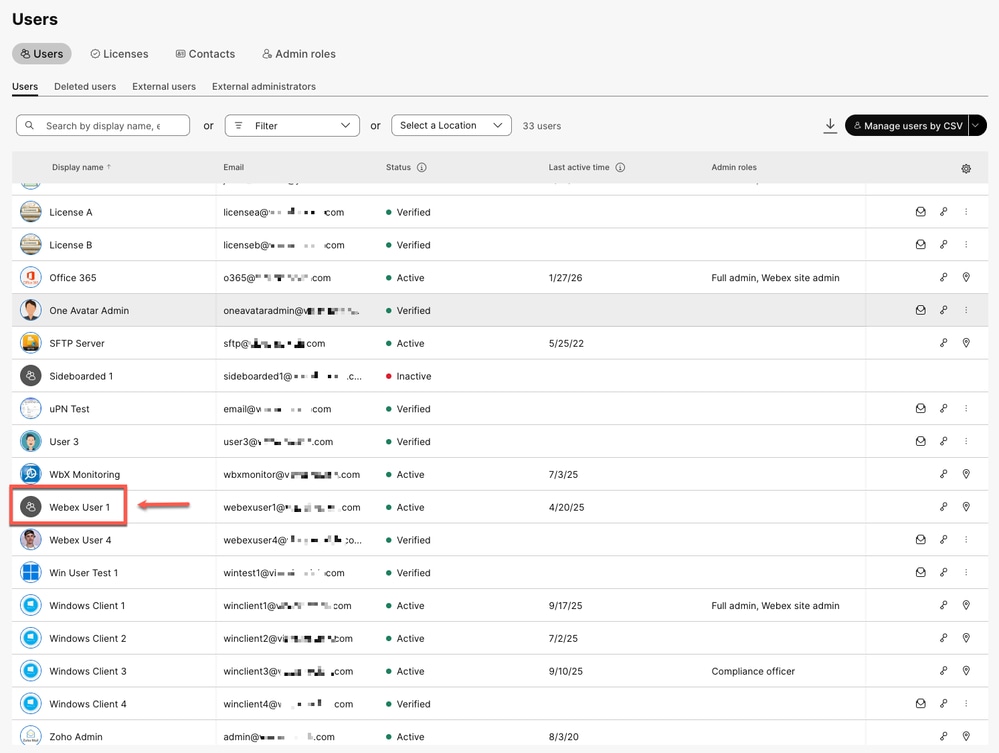Switch to the Licenses tab
Screen dimensions: 999x753
pyautogui.click(x=119, y=54)
